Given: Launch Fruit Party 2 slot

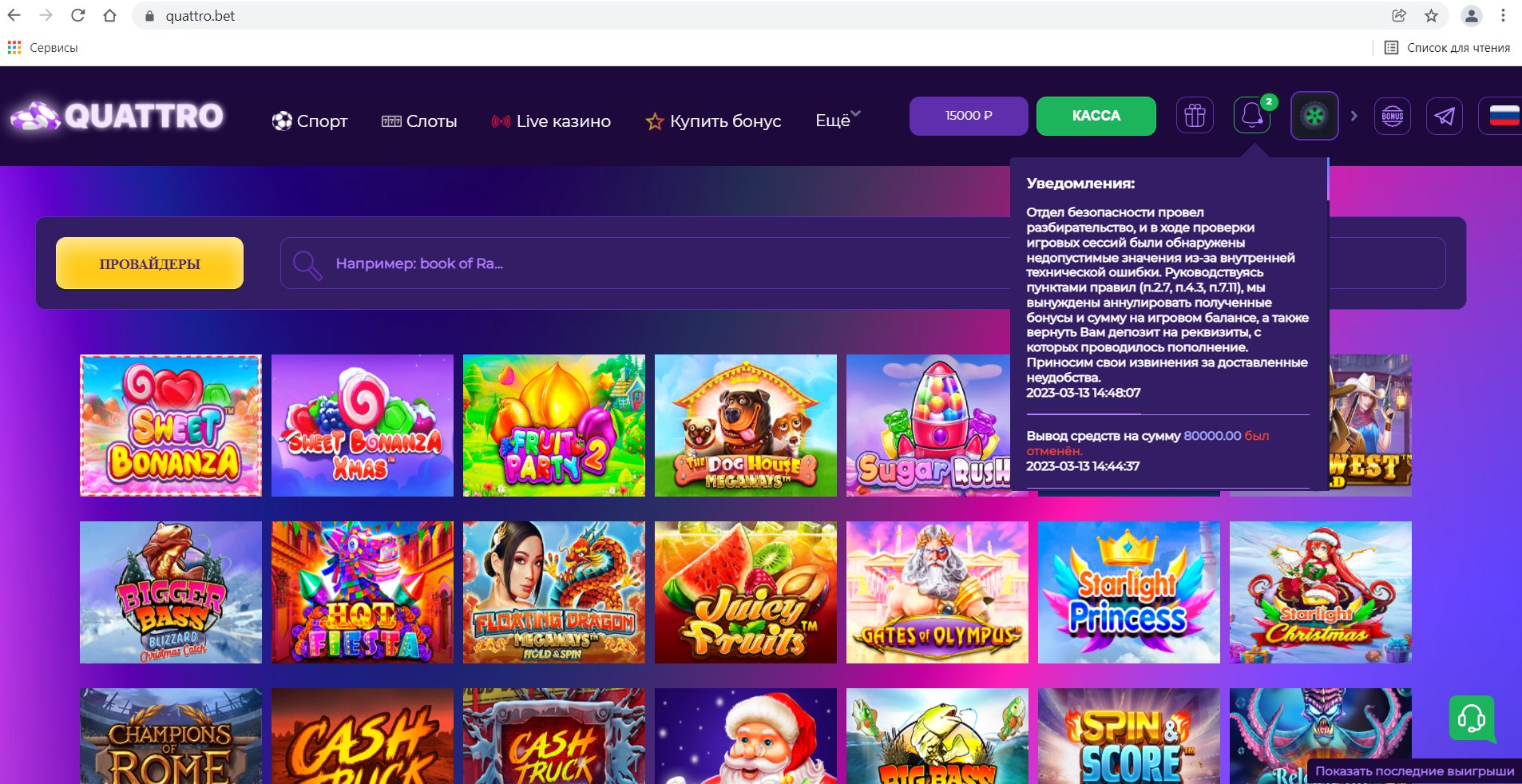Looking at the screenshot, I should (x=554, y=426).
